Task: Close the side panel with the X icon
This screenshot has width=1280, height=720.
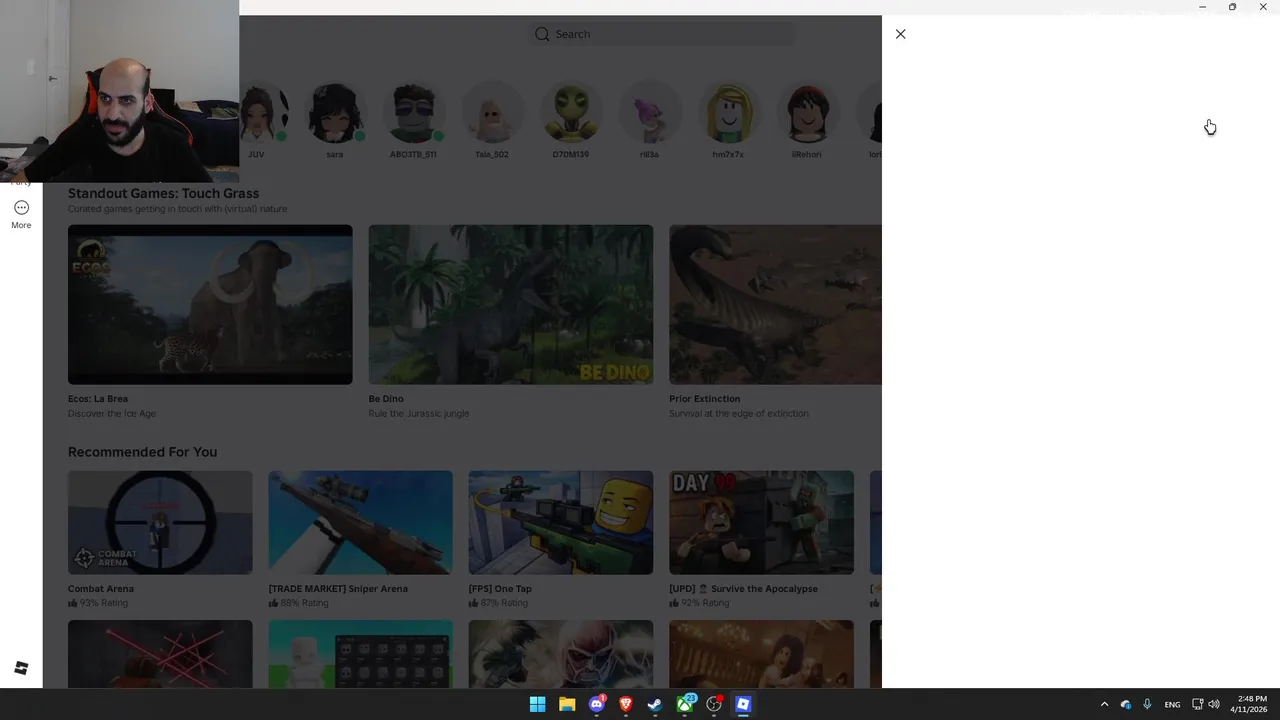Action: click(x=900, y=34)
